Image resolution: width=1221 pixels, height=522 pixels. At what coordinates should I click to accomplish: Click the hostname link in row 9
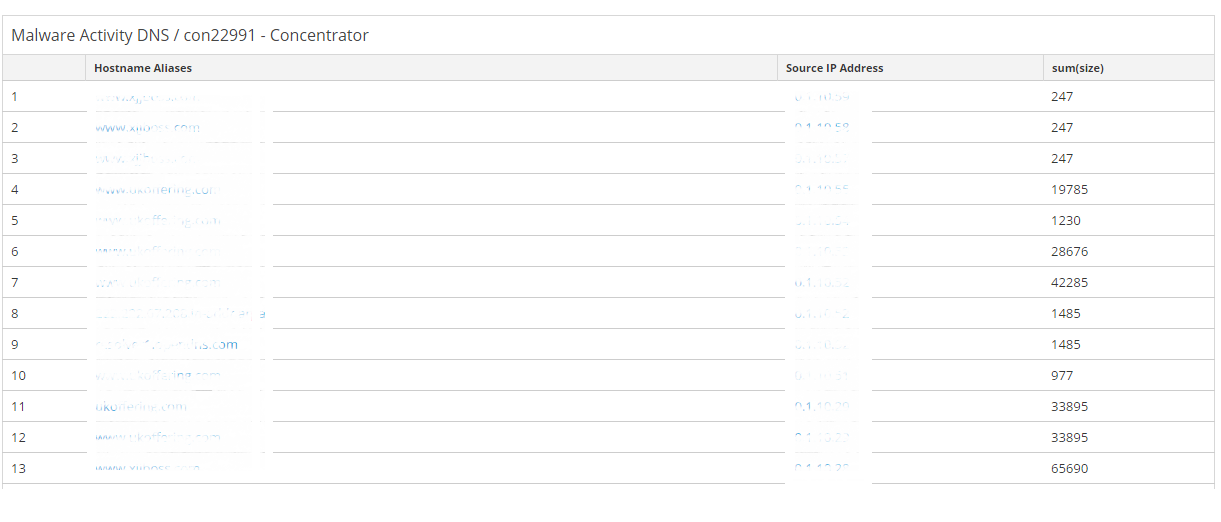click(x=166, y=345)
